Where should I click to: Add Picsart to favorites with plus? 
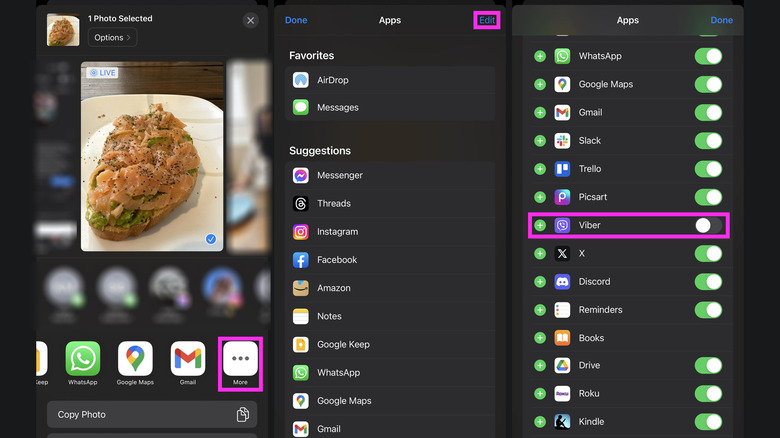[x=540, y=197]
